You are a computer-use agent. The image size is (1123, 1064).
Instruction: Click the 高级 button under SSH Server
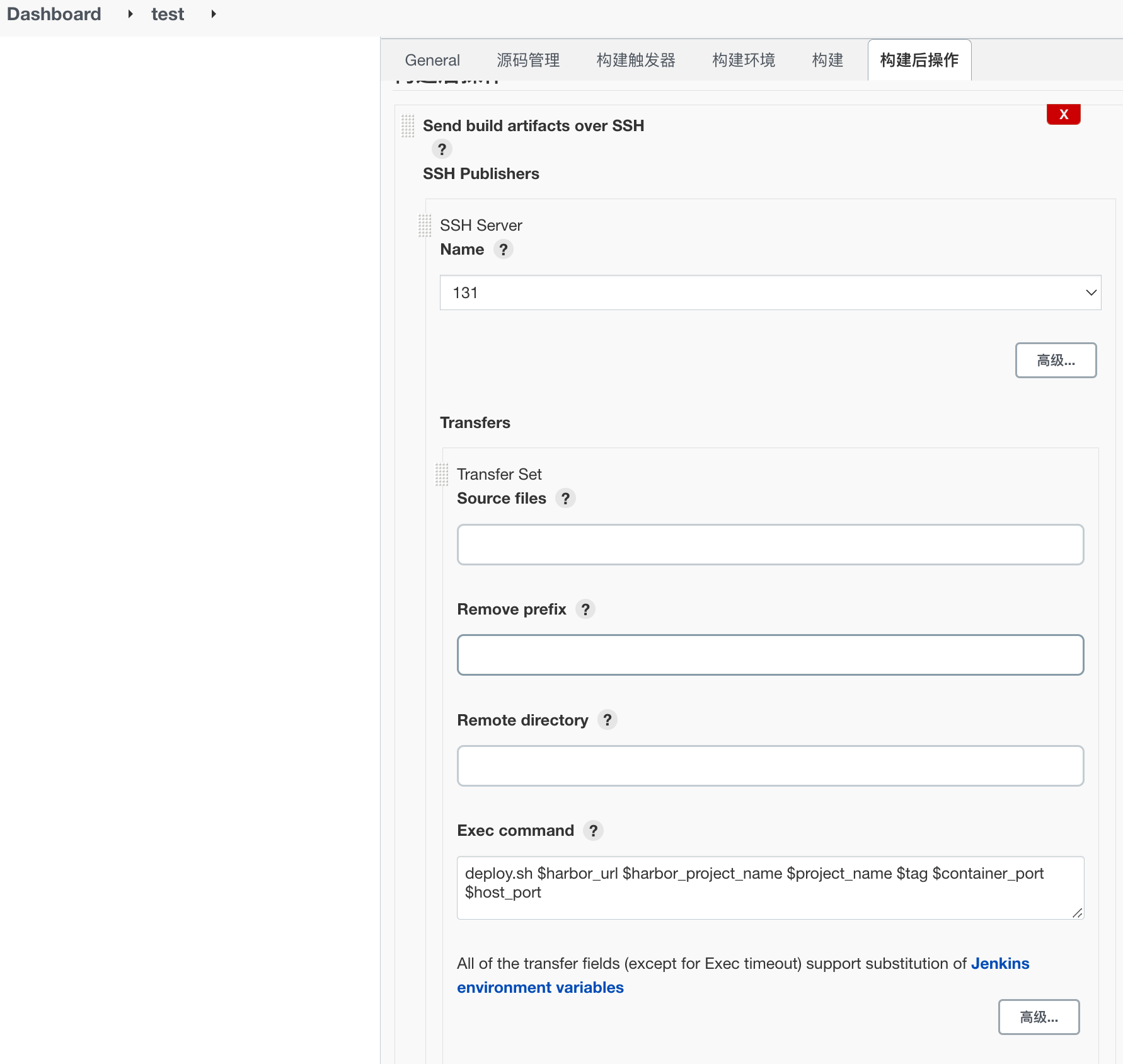(x=1056, y=361)
